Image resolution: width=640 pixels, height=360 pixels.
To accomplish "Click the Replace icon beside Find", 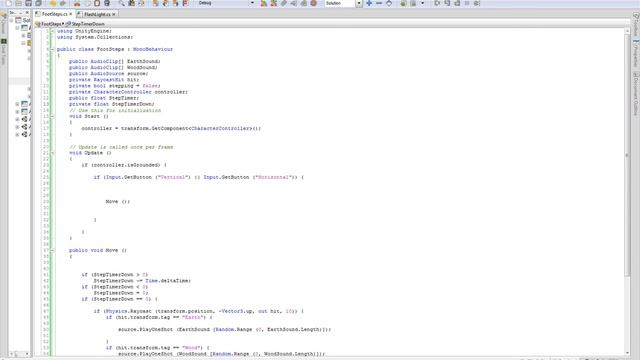I will (131, 3).
